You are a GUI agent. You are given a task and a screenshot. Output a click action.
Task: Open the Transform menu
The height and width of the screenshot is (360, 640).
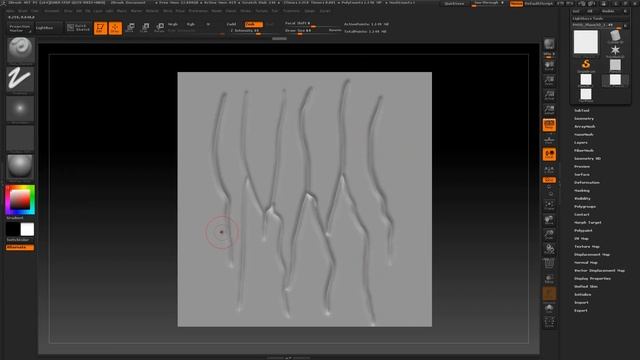pos(291,11)
